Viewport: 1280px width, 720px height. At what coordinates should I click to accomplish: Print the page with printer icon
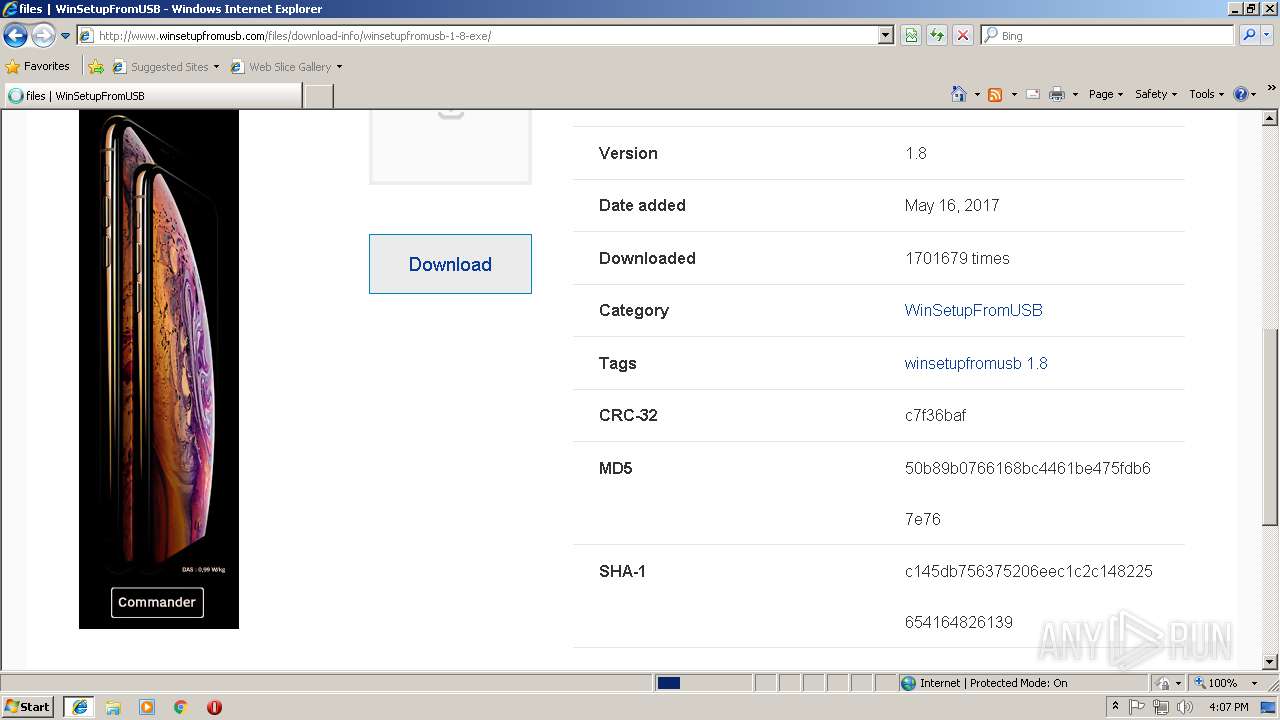[x=1057, y=94]
